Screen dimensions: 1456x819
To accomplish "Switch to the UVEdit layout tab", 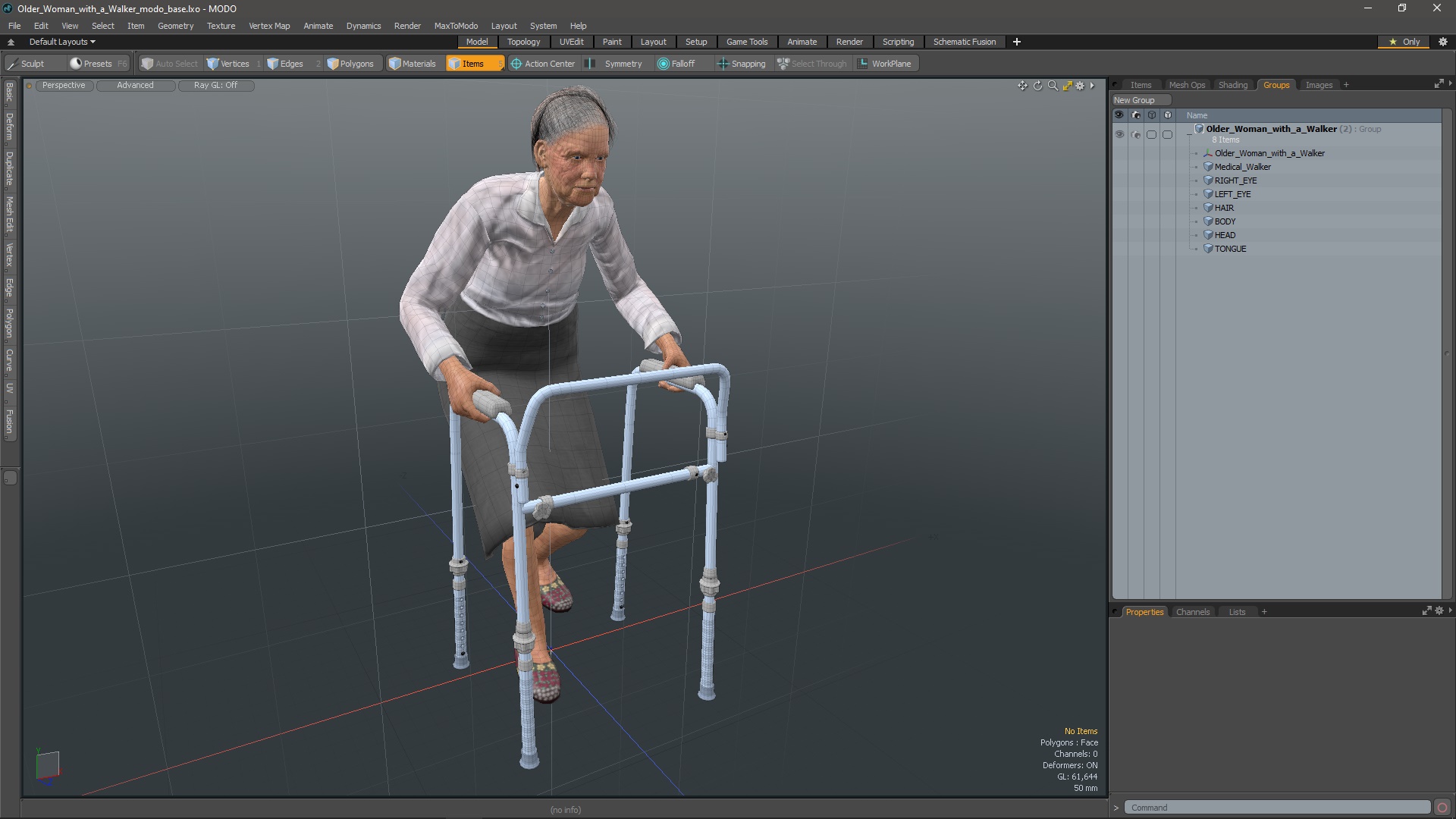I will (571, 42).
